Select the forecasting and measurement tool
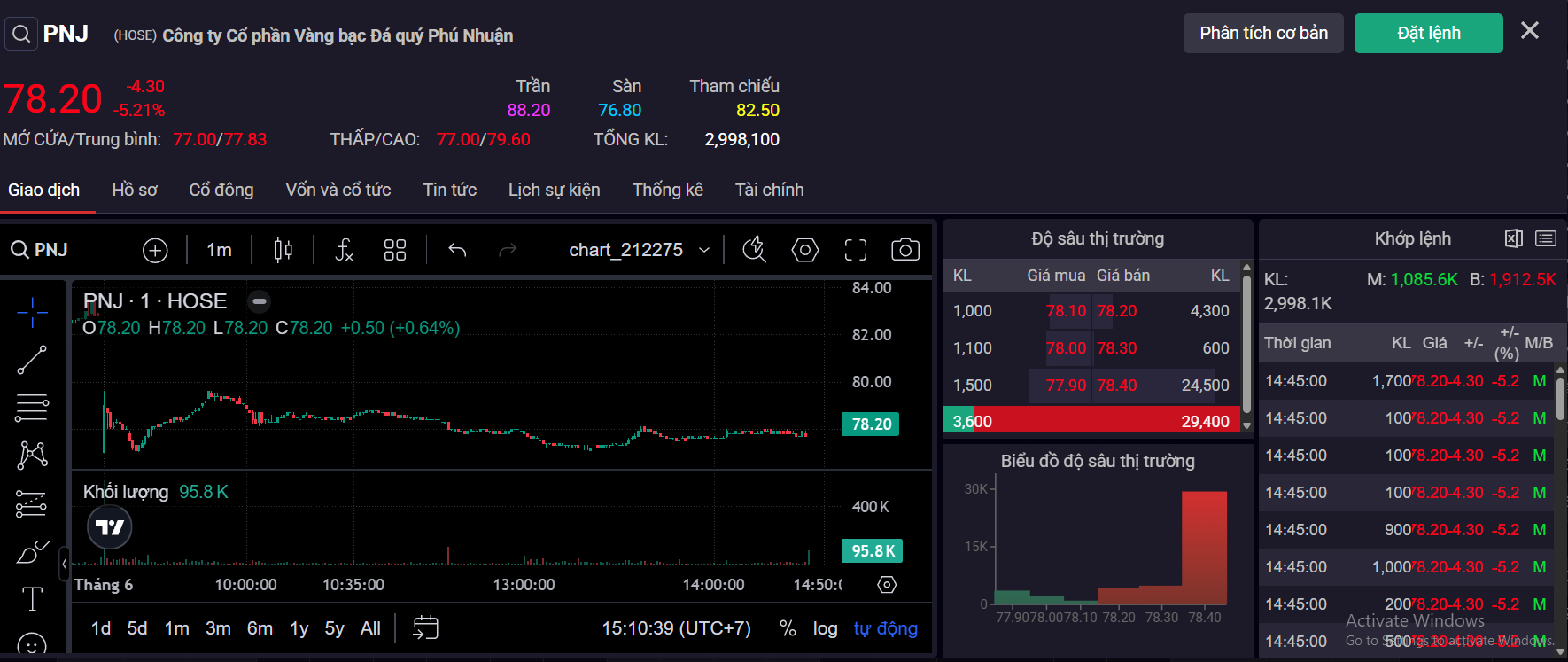This screenshot has height=662, width=1568. tap(32, 503)
